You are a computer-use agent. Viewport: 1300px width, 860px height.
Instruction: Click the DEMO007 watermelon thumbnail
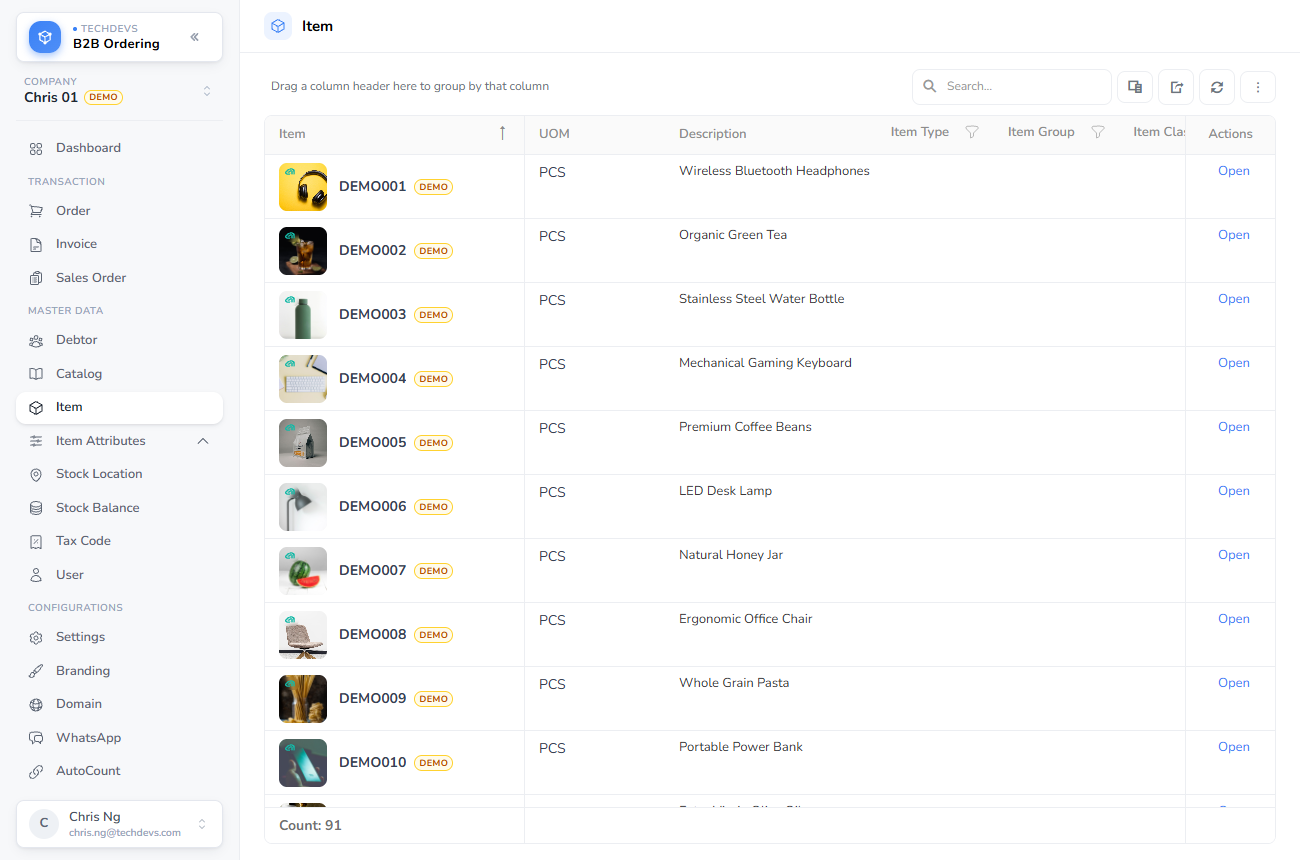point(303,571)
